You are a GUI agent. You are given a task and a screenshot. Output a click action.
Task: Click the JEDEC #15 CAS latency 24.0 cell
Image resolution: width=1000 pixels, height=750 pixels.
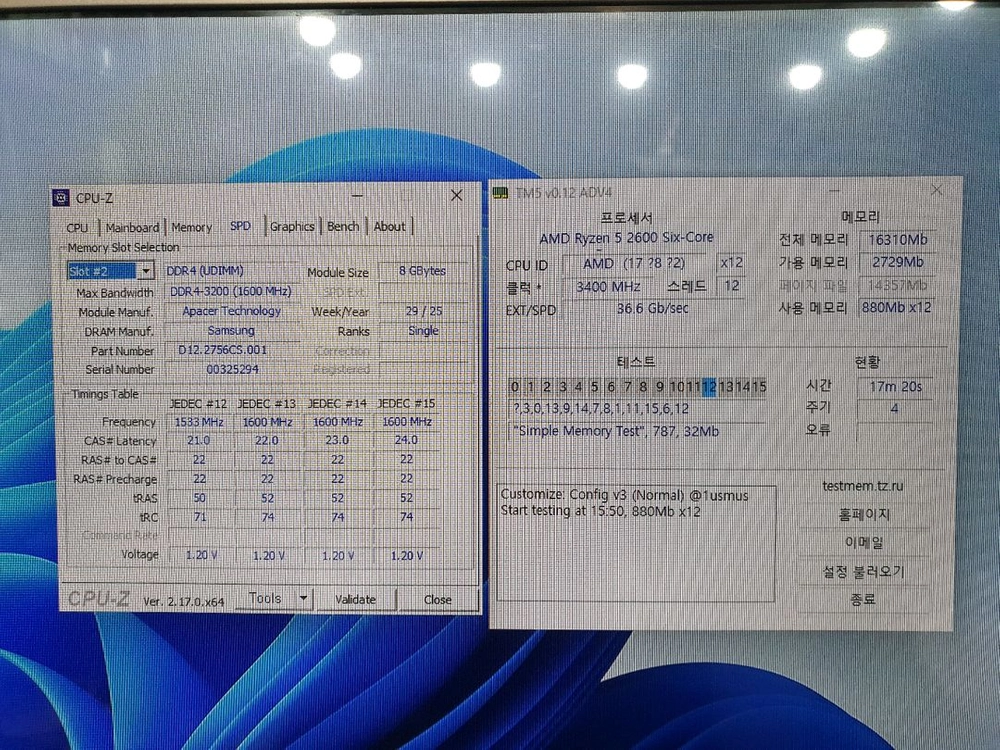[x=406, y=441]
